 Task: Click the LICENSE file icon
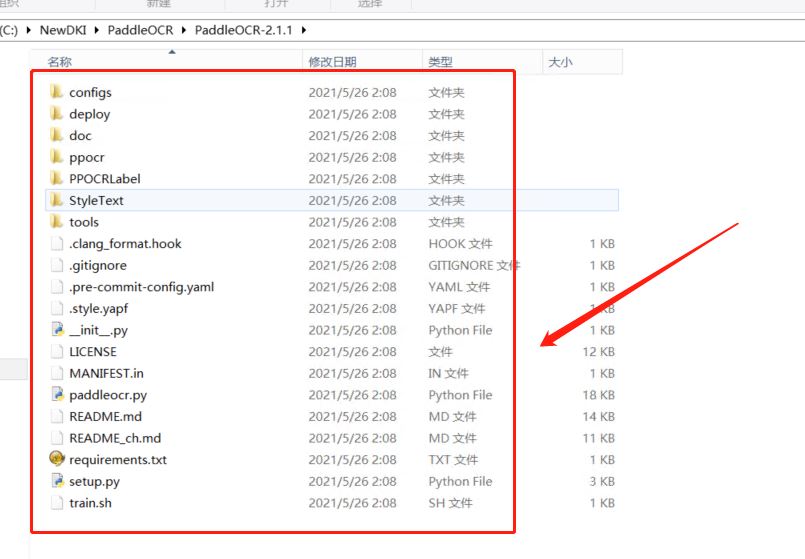coord(56,351)
